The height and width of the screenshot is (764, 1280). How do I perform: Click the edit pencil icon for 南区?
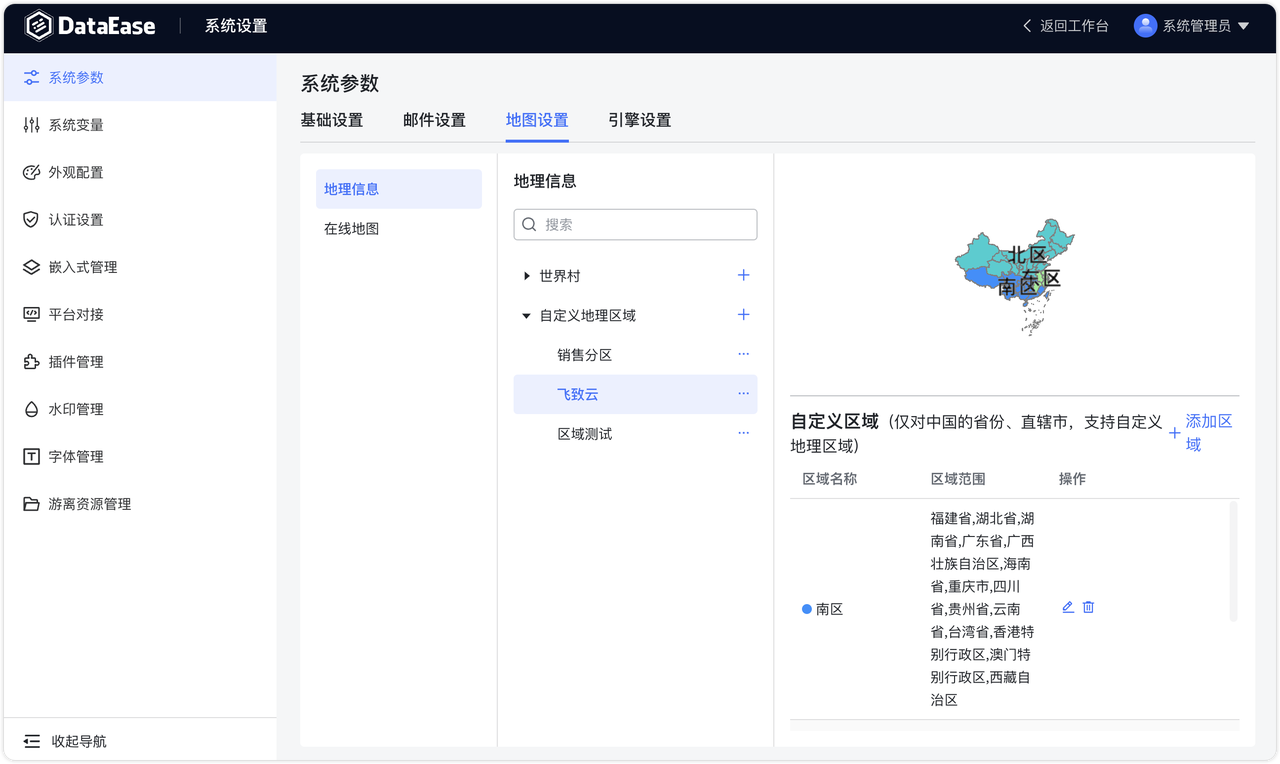coord(1067,607)
